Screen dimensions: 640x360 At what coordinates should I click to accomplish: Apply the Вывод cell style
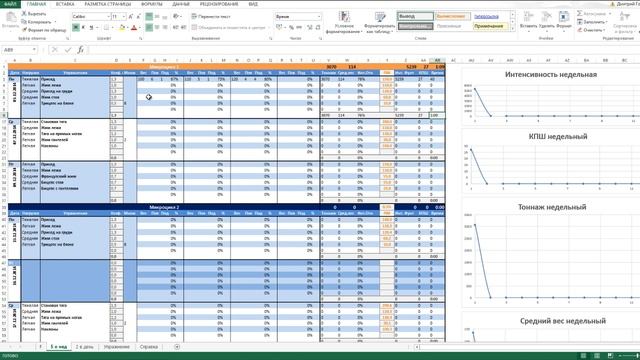coord(416,16)
